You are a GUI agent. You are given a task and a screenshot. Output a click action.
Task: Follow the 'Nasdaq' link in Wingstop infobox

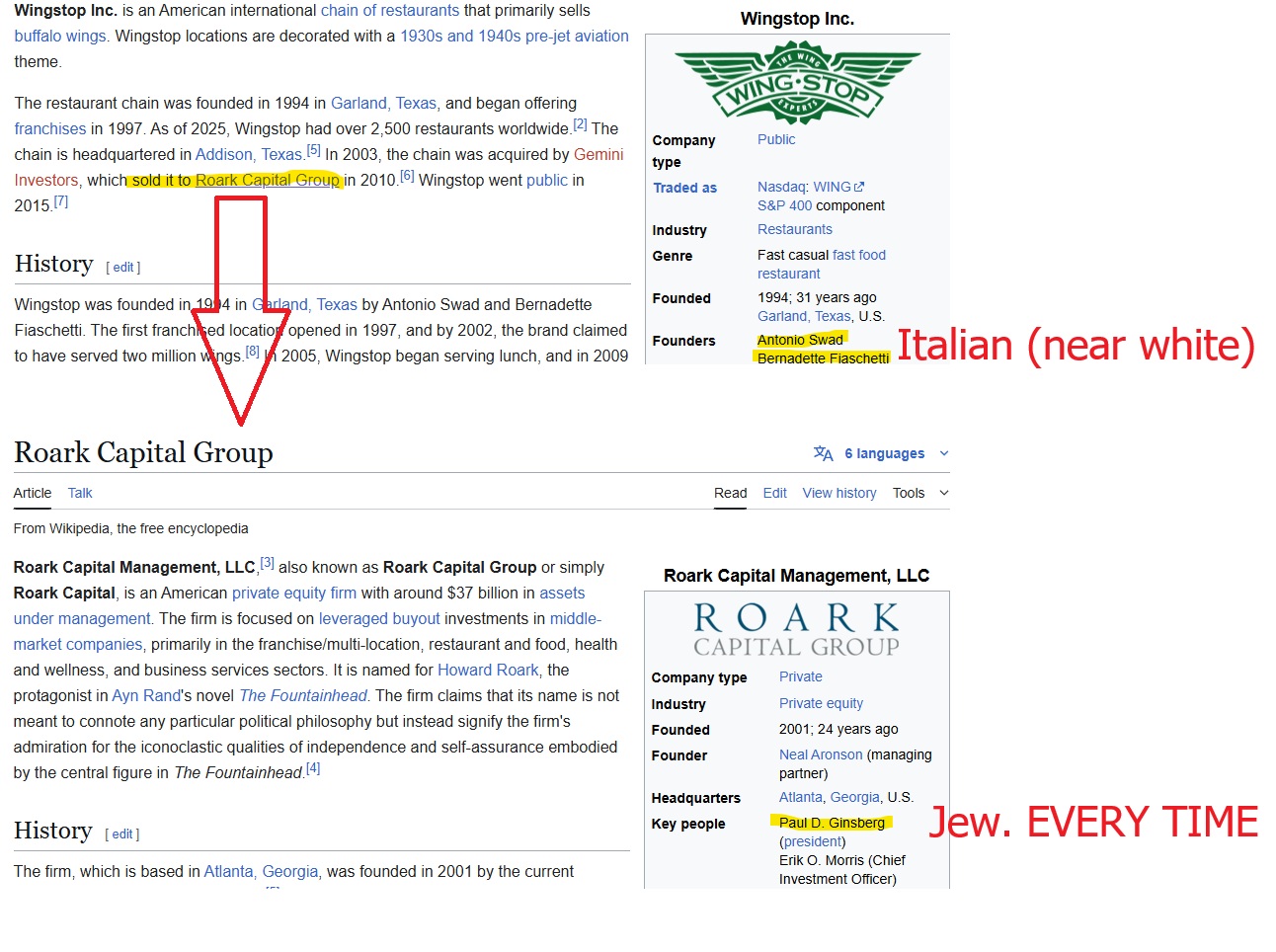(x=781, y=187)
